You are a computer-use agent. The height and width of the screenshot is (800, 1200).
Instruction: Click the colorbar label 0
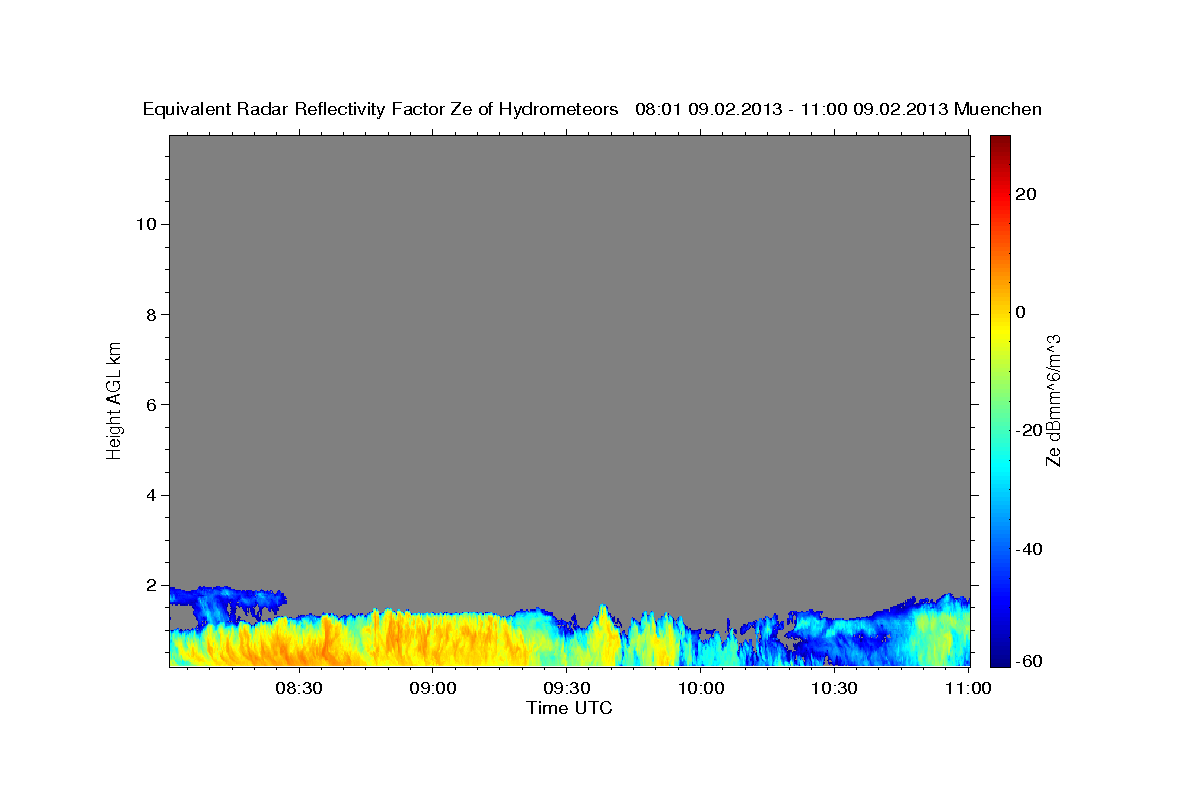pyautogui.click(x=1021, y=312)
